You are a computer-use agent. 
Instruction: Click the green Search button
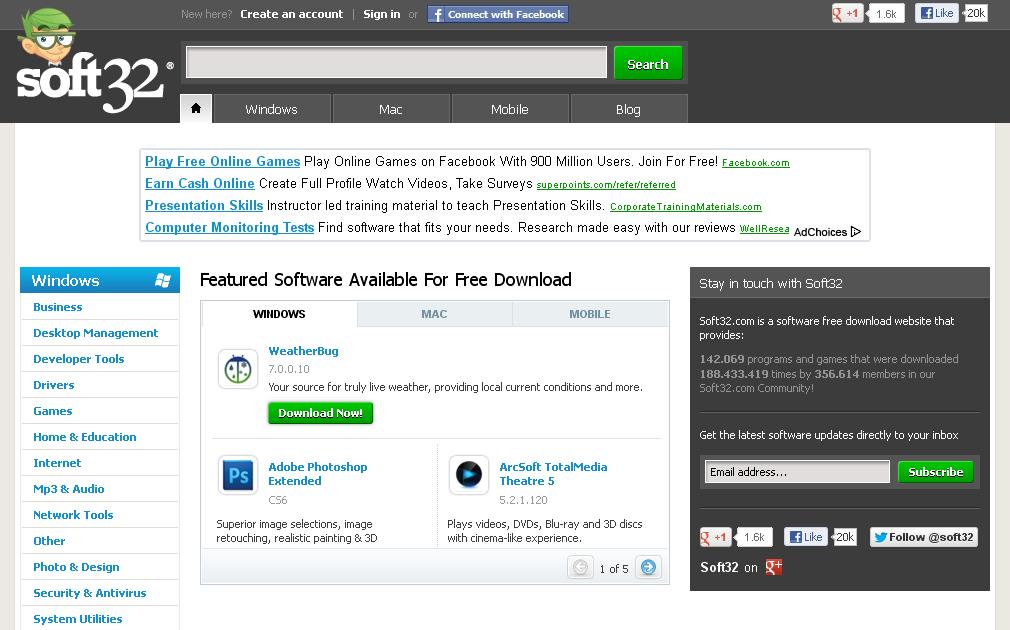pyautogui.click(x=648, y=63)
